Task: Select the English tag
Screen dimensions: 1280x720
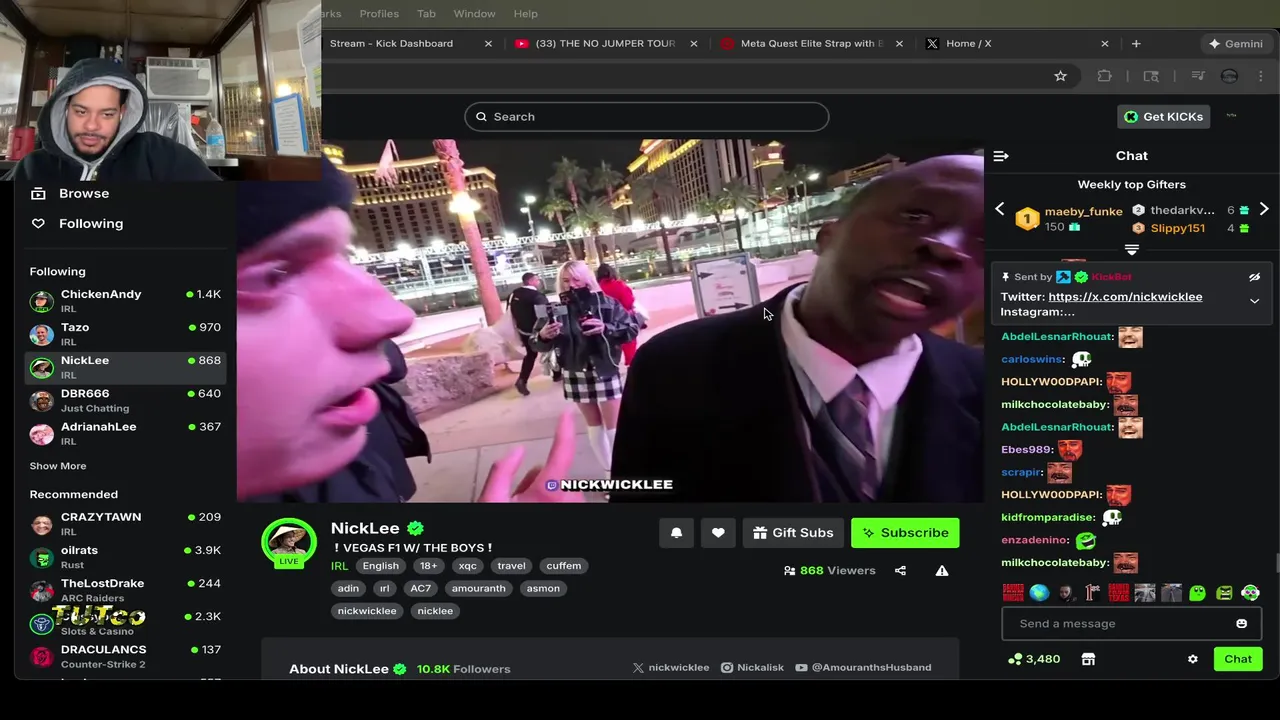Action: pyautogui.click(x=381, y=566)
